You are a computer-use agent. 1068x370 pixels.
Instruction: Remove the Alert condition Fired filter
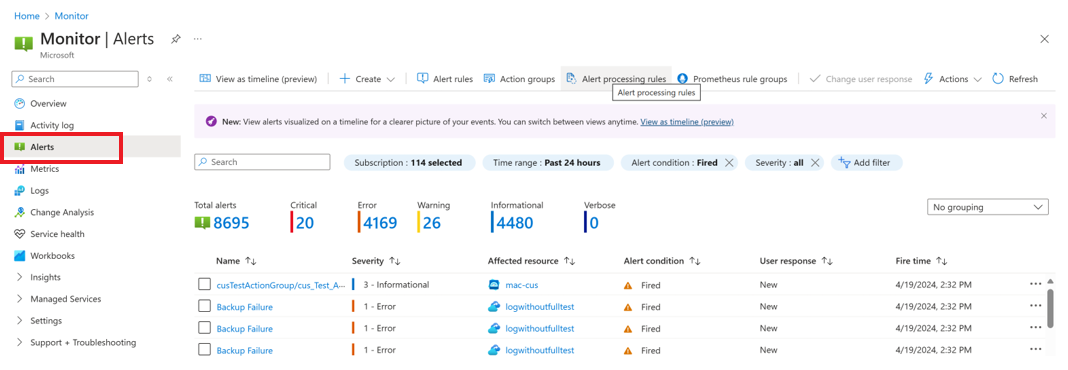(x=729, y=163)
